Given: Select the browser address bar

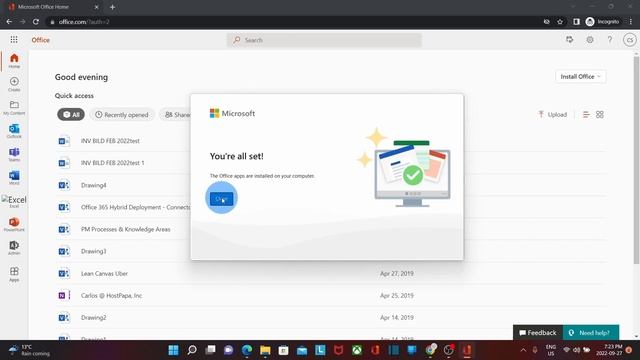Looking at the screenshot, I should pyautogui.click(x=294, y=22).
